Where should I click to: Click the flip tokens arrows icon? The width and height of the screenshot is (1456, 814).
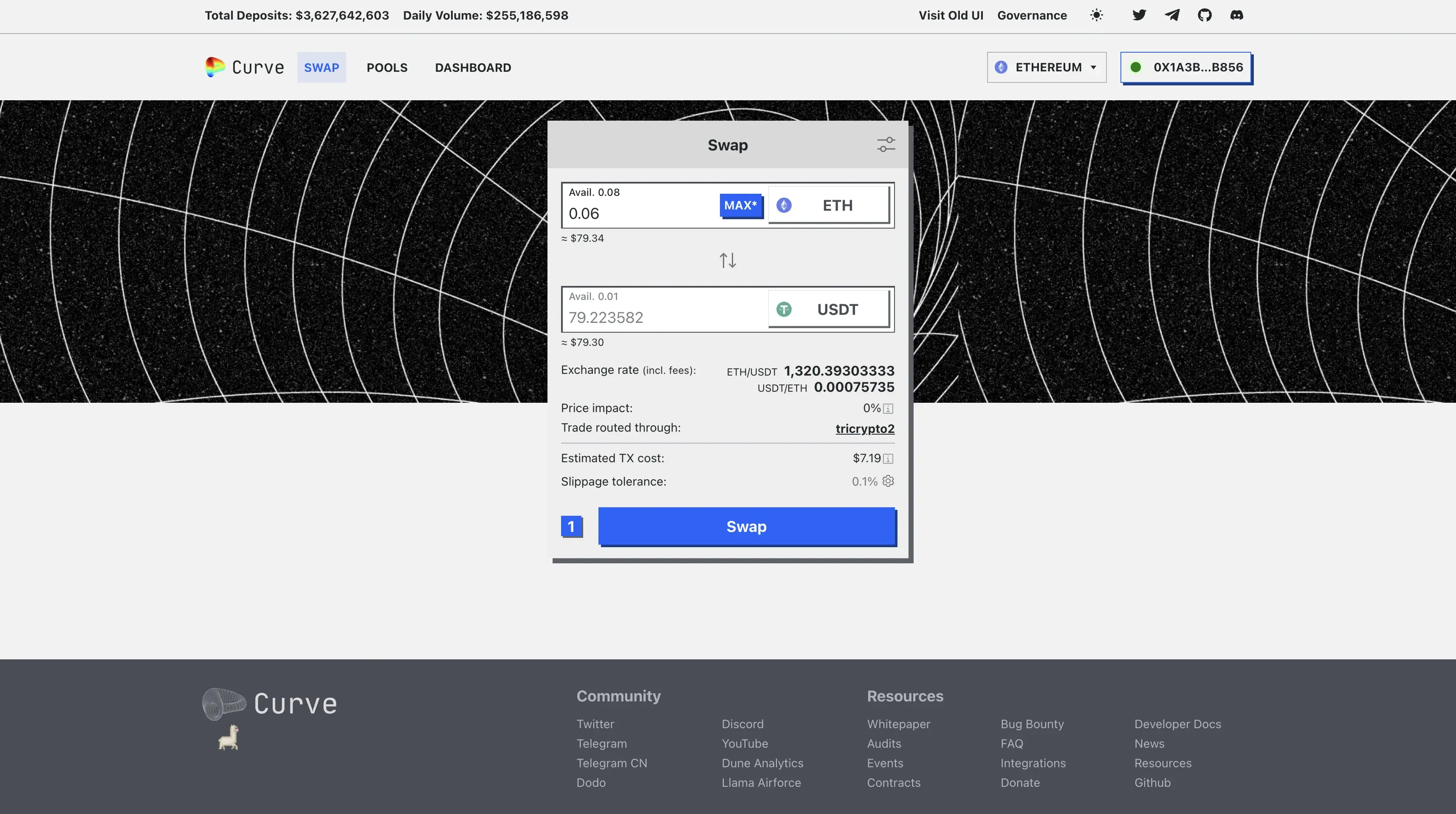(x=728, y=260)
